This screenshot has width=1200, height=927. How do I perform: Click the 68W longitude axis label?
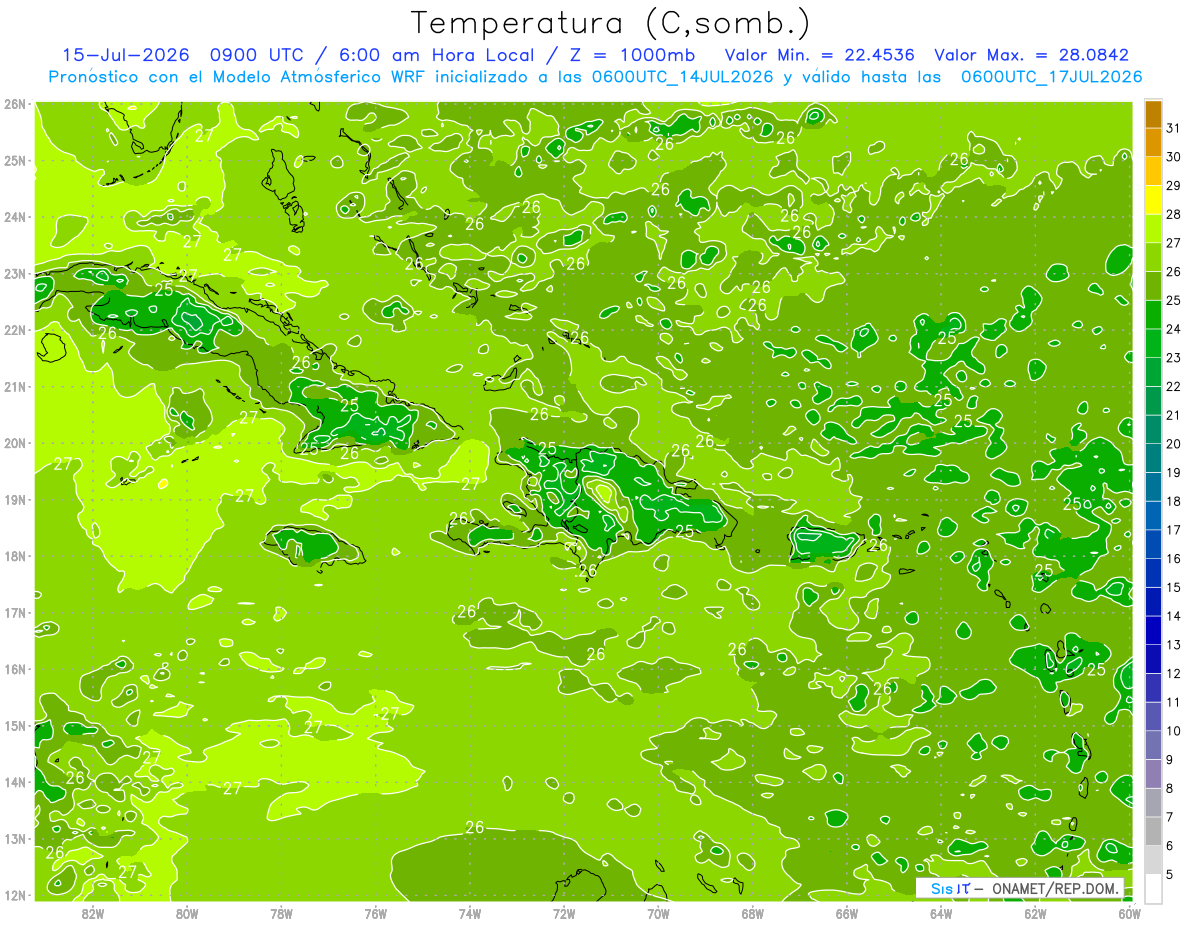tap(753, 913)
